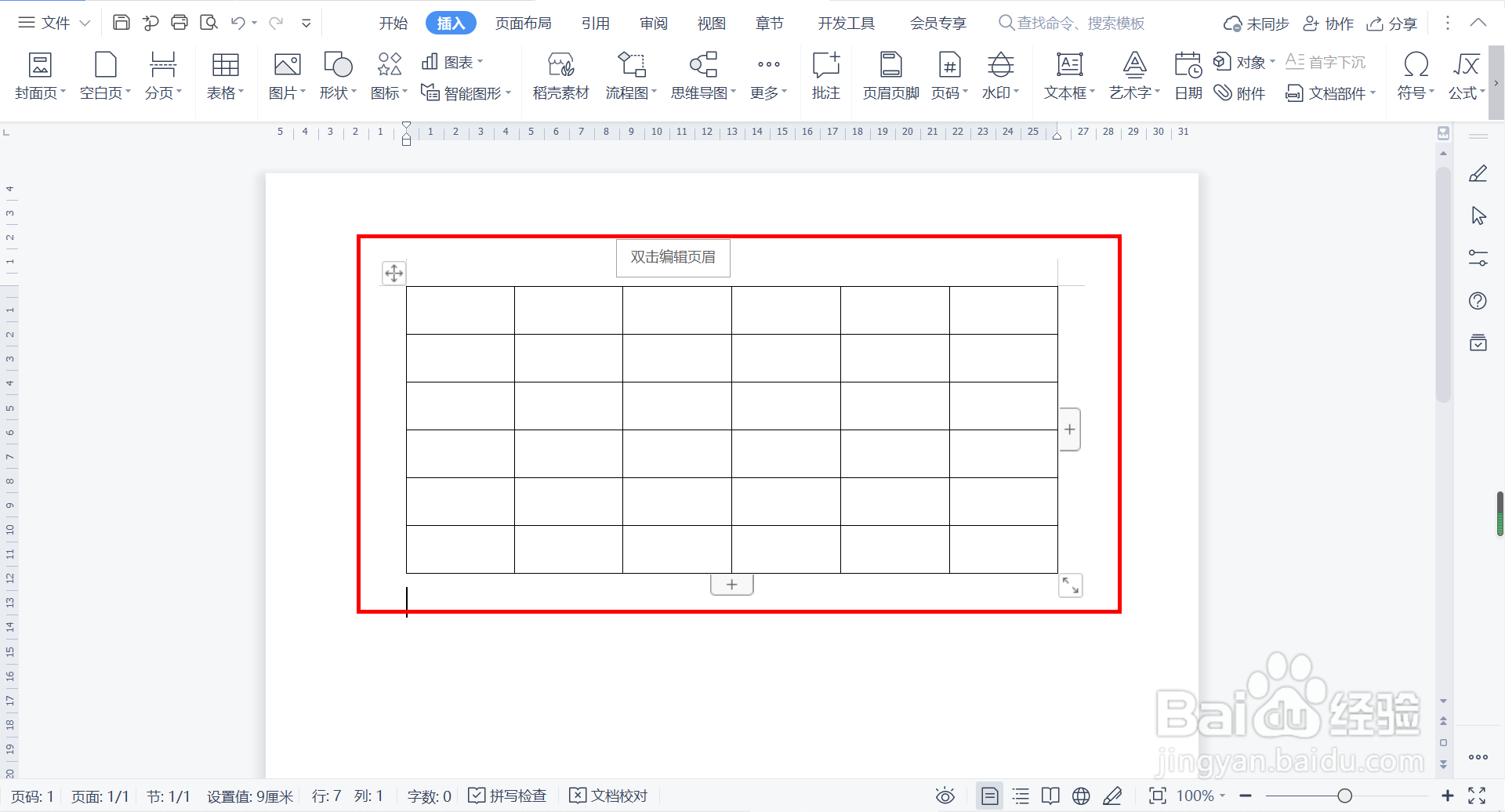Click 未同步 sync status button

point(1257,24)
